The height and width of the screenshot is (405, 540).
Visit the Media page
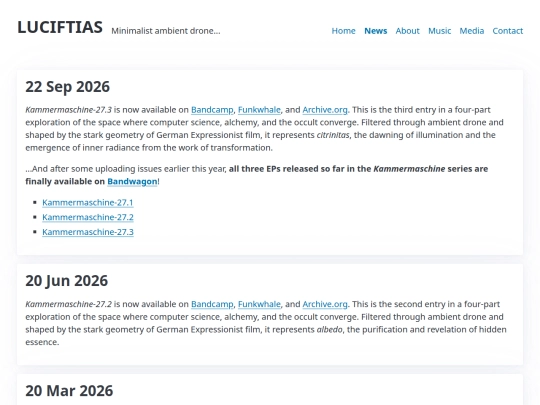pos(471,31)
